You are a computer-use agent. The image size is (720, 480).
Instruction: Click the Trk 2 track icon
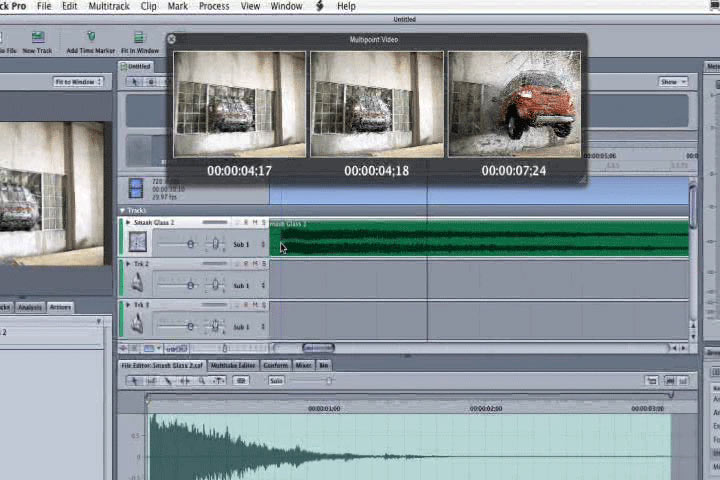(137, 282)
